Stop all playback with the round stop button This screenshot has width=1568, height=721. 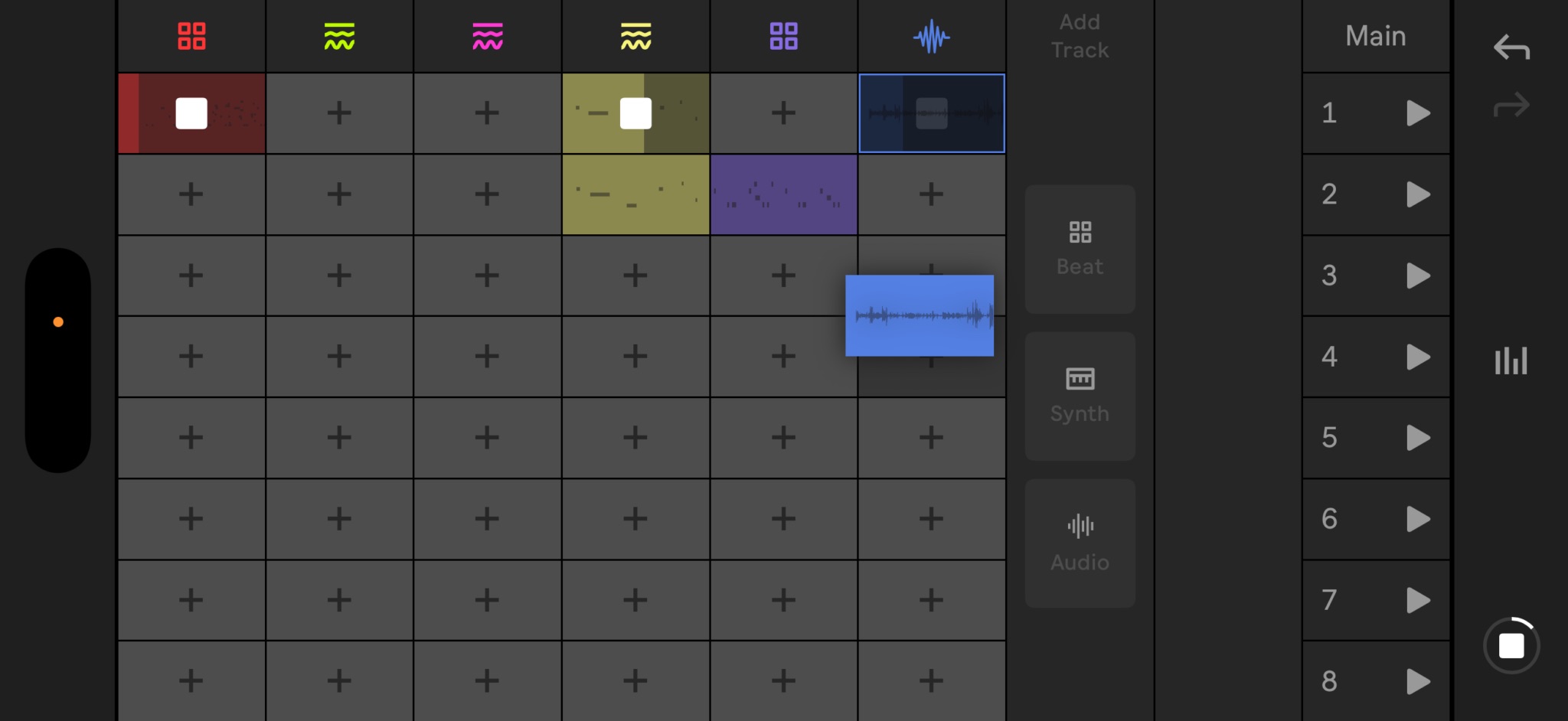1511,645
